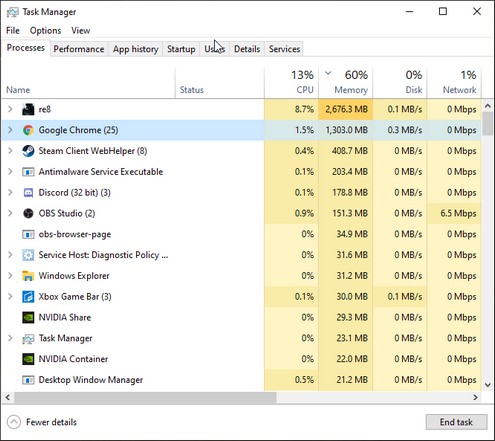Image resolution: width=495 pixels, height=441 pixels.
Task: Click the Task Manager process row icon
Action: 28,339
